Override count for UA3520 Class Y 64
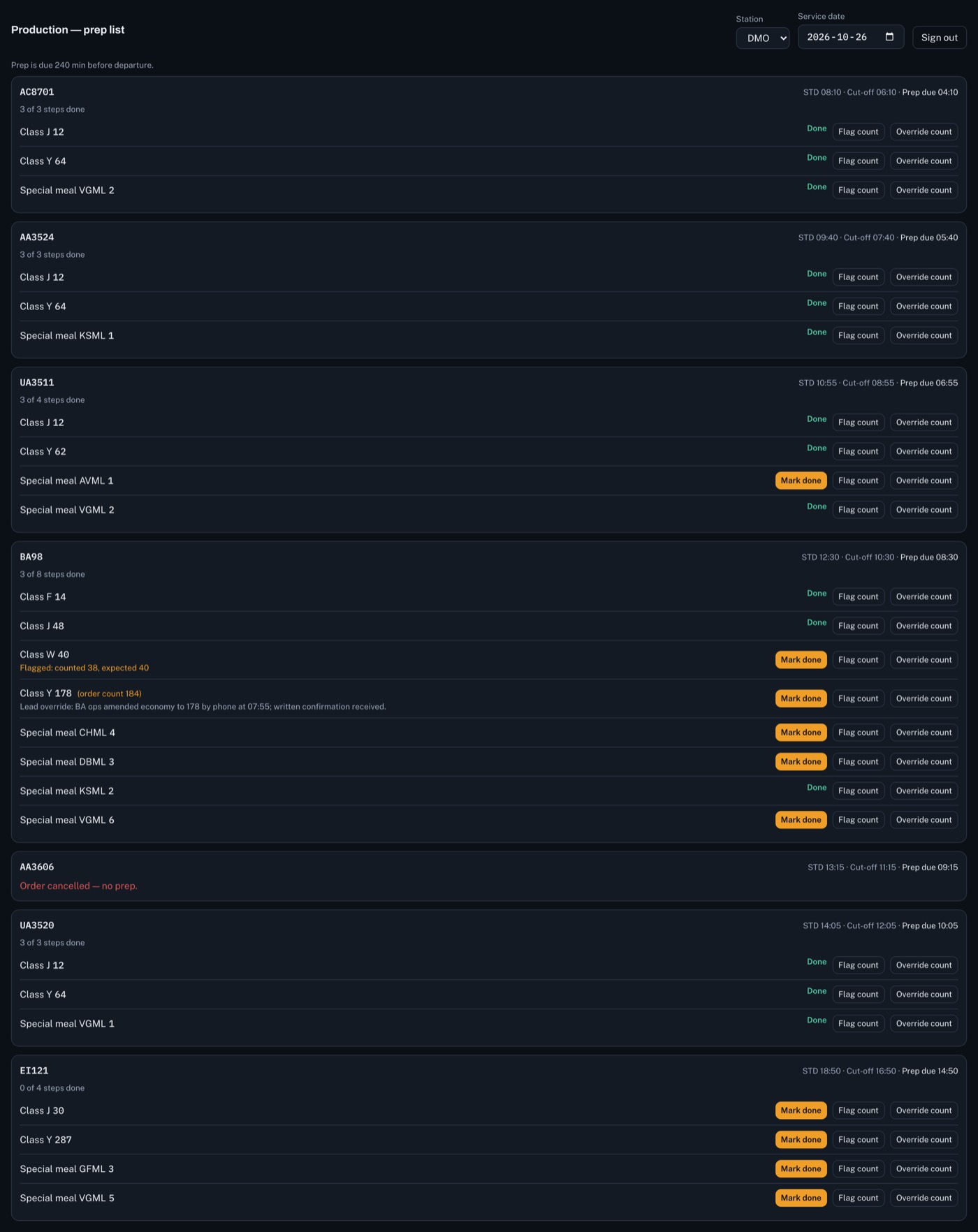This screenshot has width=978, height=1232. pyautogui.click(x=924, y=995)
